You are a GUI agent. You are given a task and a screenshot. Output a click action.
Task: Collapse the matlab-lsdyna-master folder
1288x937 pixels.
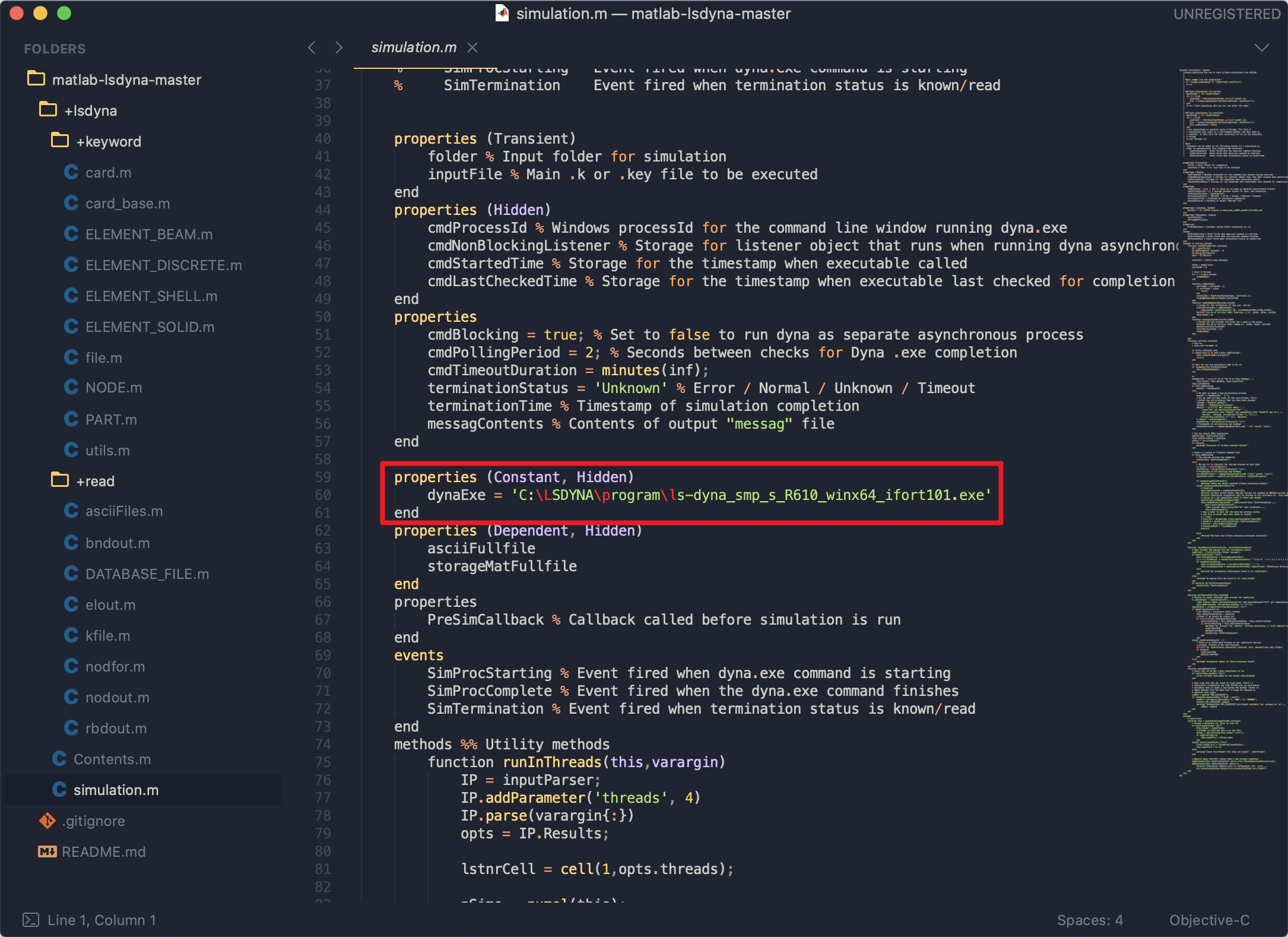click(36, 79)
